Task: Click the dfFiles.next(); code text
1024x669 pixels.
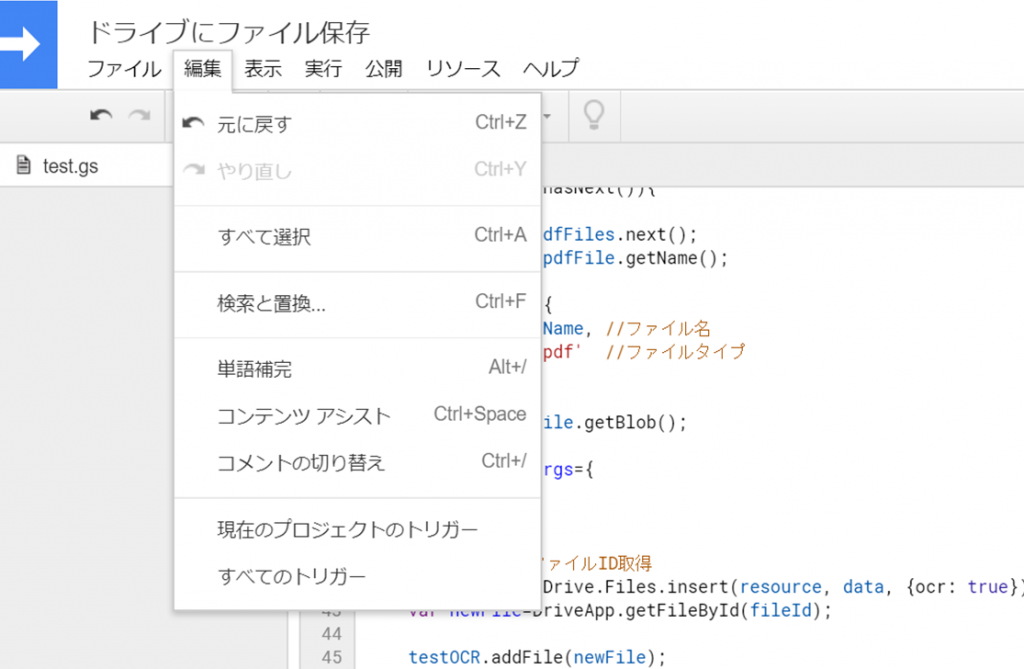Action: pyautogui.click(x=620, y=235)
